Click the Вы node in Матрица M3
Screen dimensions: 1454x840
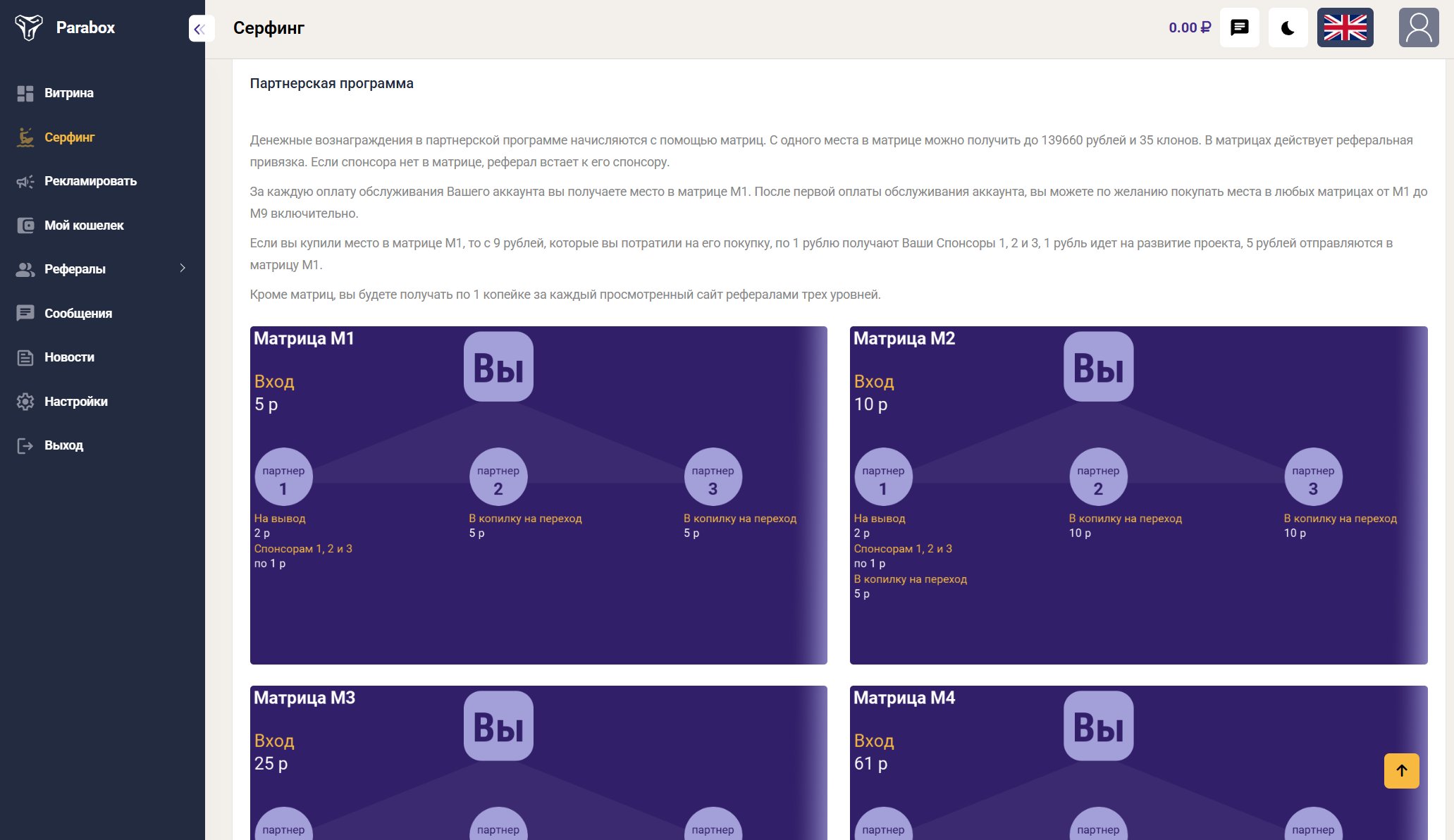498,726
